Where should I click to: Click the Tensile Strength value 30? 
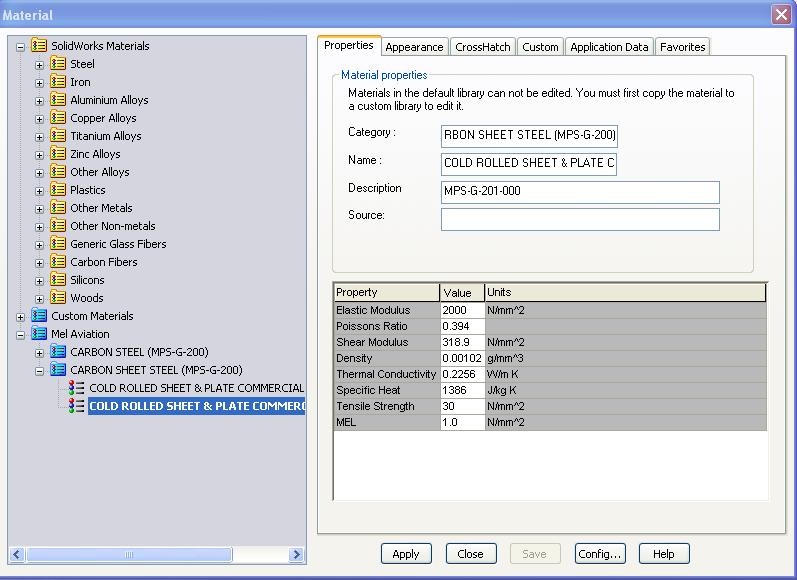[462, 406]
